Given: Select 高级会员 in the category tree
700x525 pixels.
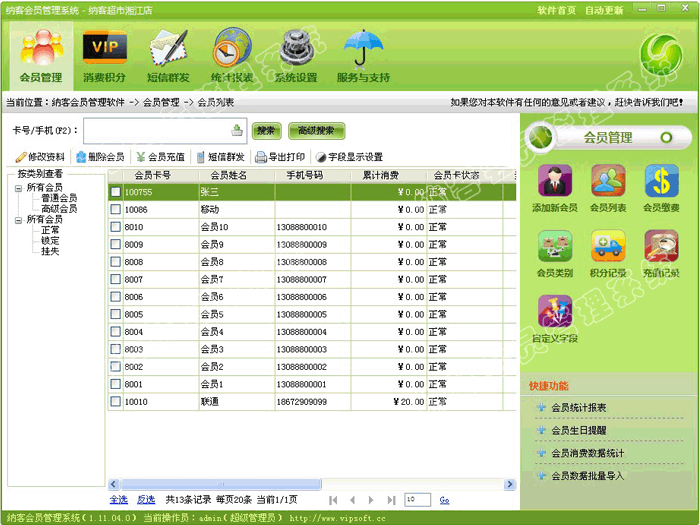Looking at the screenshot, I should click(x=59, y=208).
